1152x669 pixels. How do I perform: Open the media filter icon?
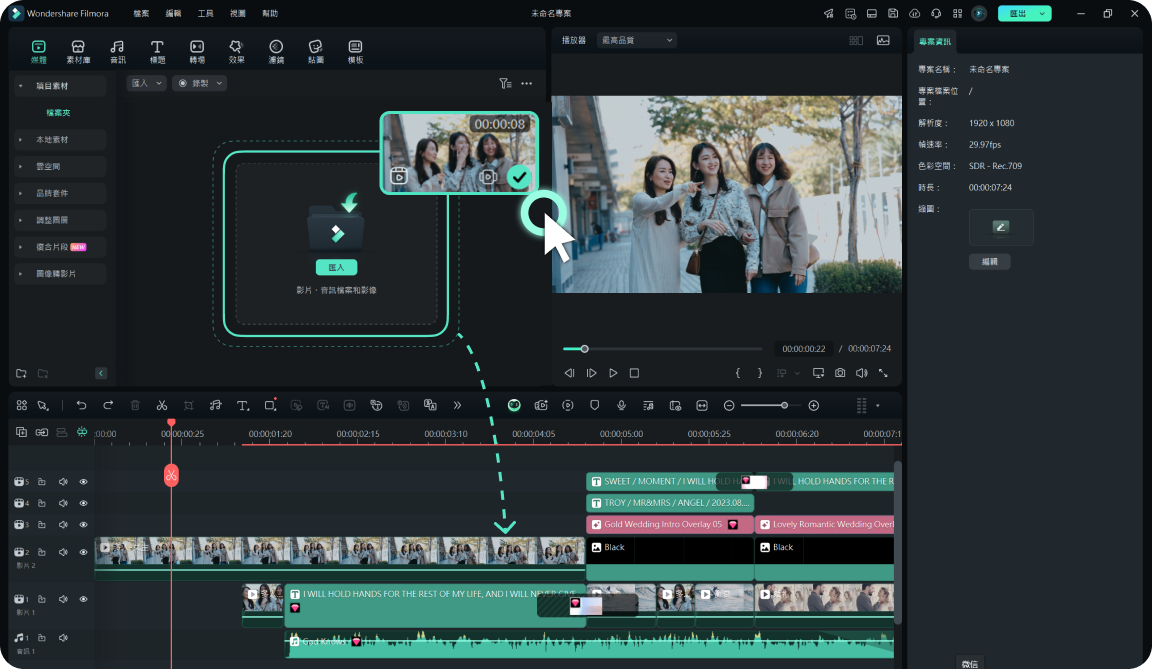pos(505,83)
